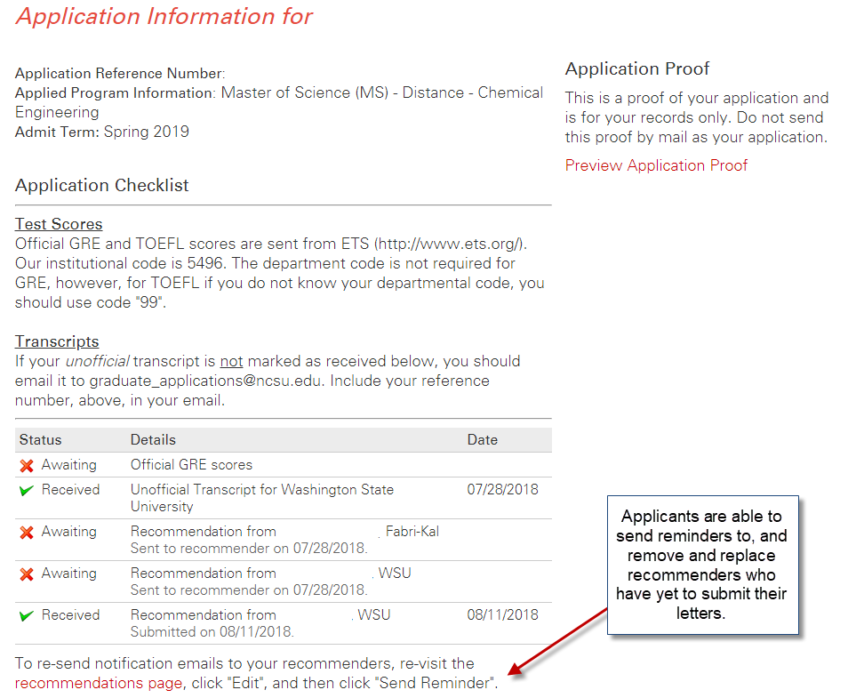The height and width of the screenshot is (698, 848).
Task: Click the green checkmark beside Unofficial Transcript row
Action: [x=27, y=490]
